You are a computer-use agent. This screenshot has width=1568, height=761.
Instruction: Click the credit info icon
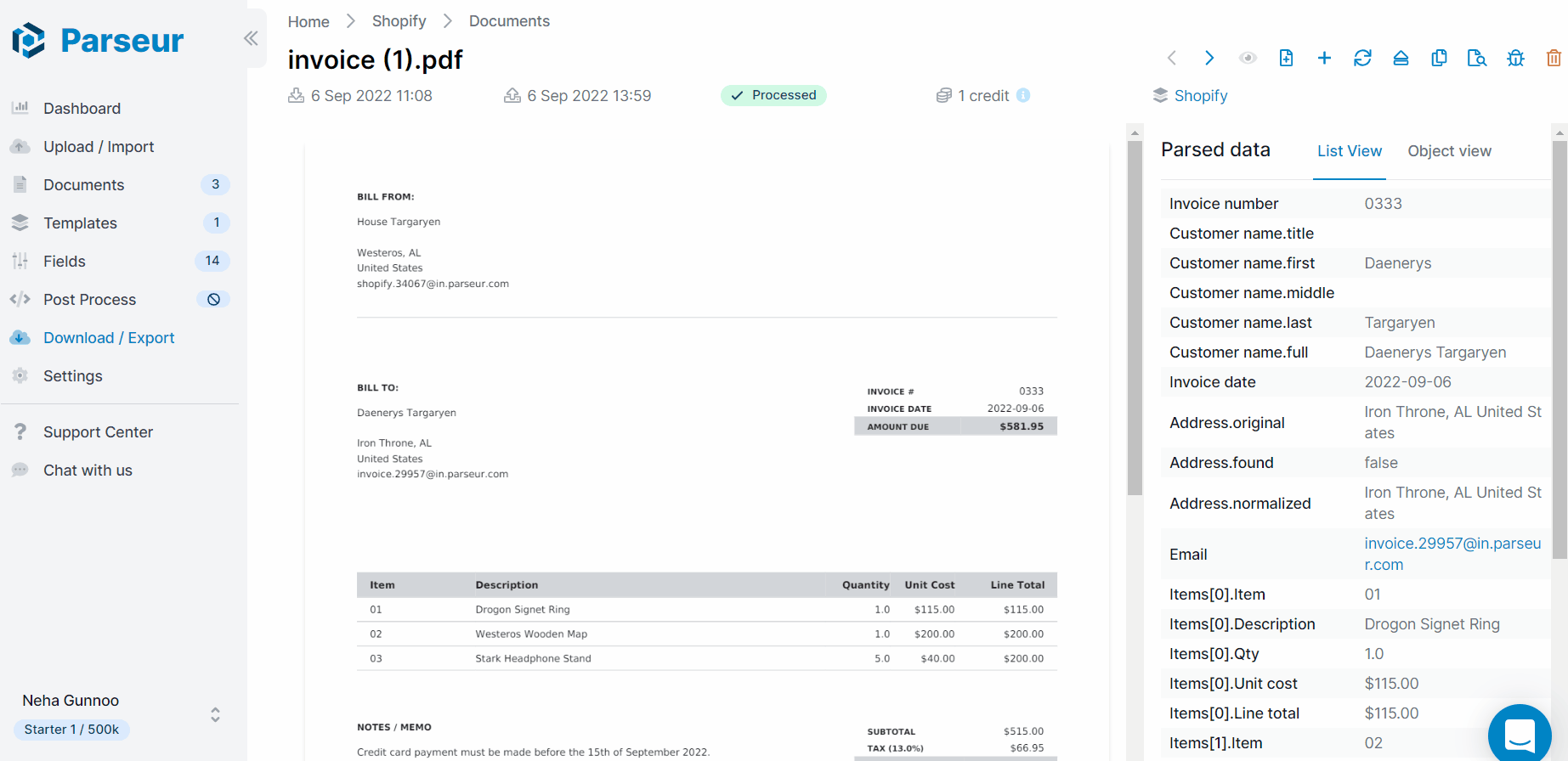point(1023,95)
